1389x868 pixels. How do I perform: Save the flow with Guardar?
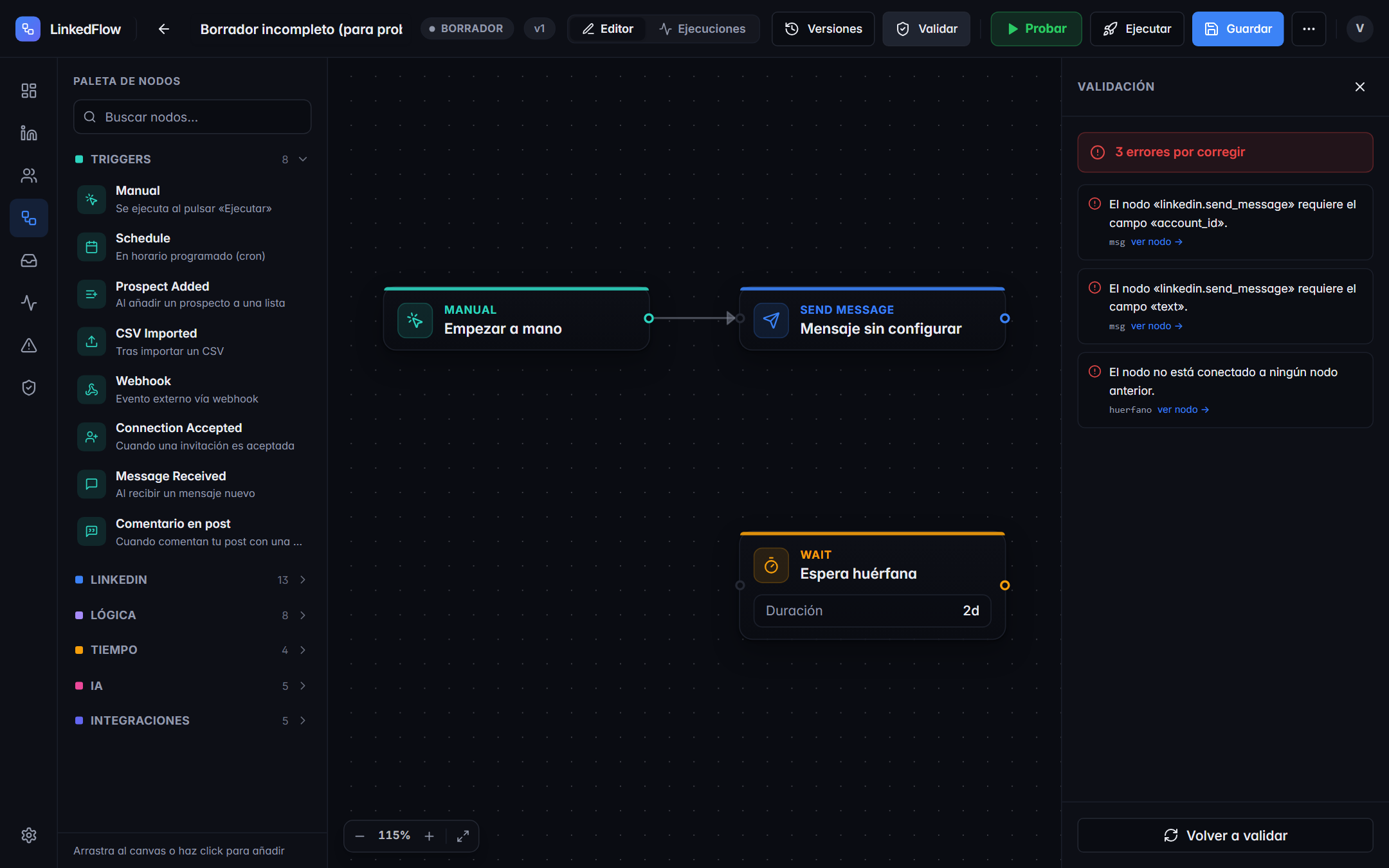1238,29
